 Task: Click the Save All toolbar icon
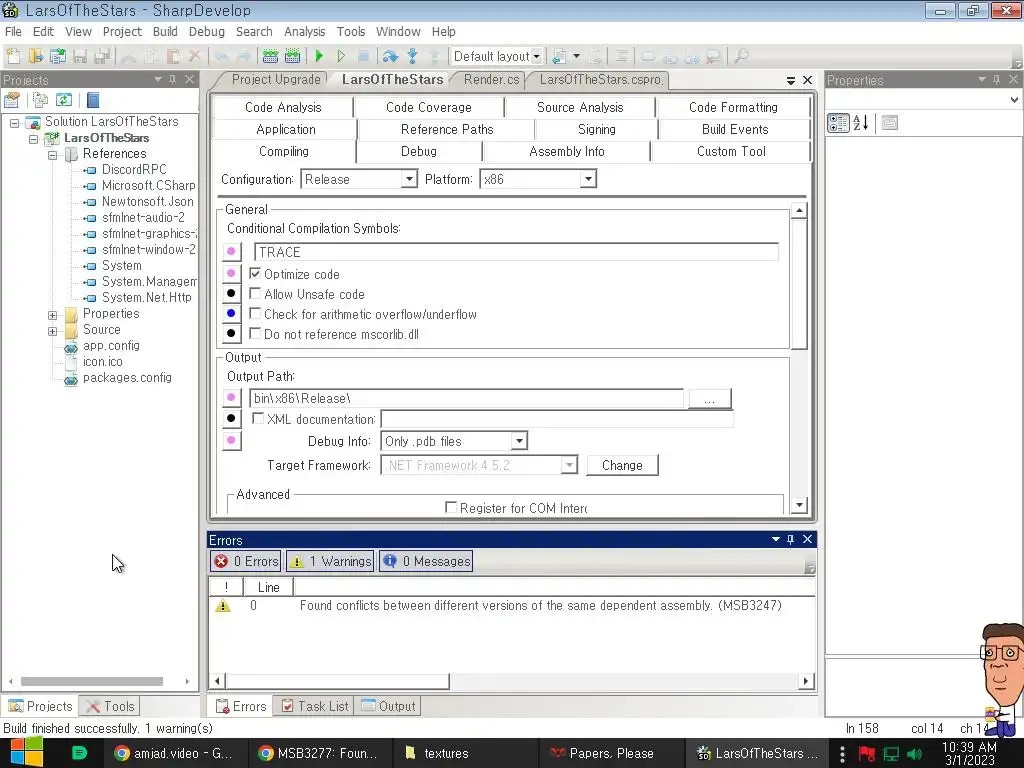102,56
